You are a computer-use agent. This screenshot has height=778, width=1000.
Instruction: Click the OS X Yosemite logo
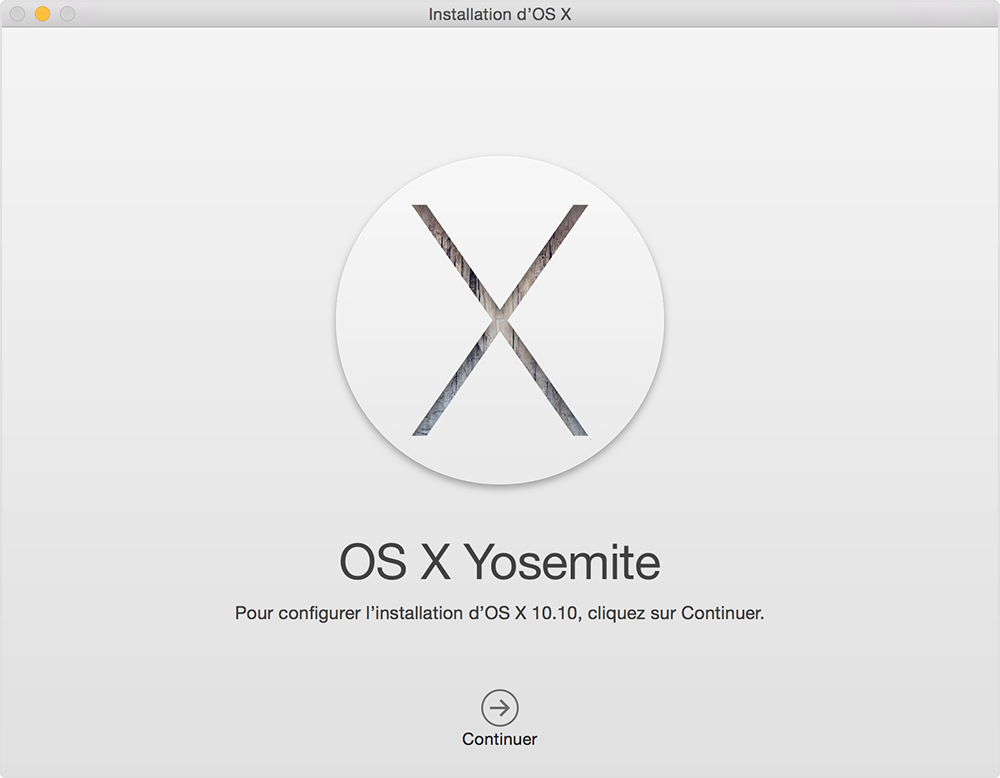[x=500, y=320]
